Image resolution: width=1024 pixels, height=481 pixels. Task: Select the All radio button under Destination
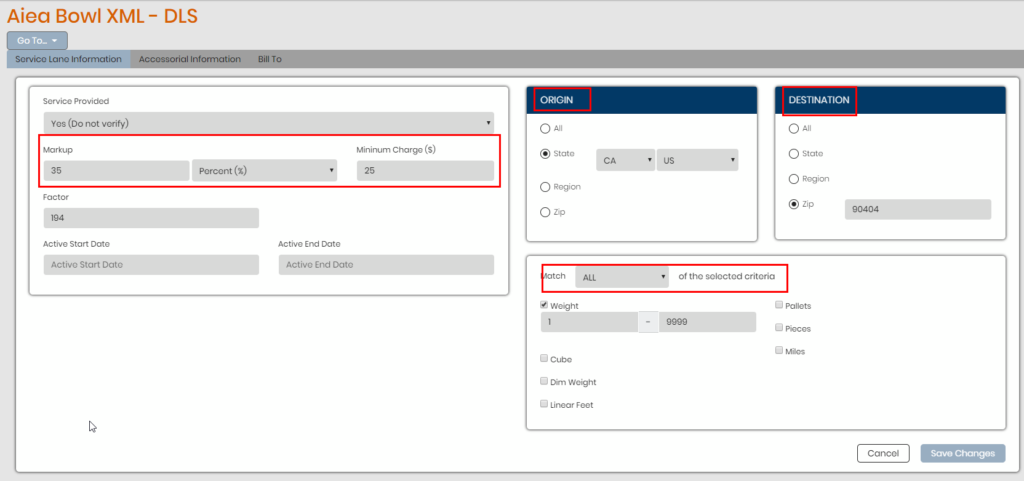(x=793, y=129)
